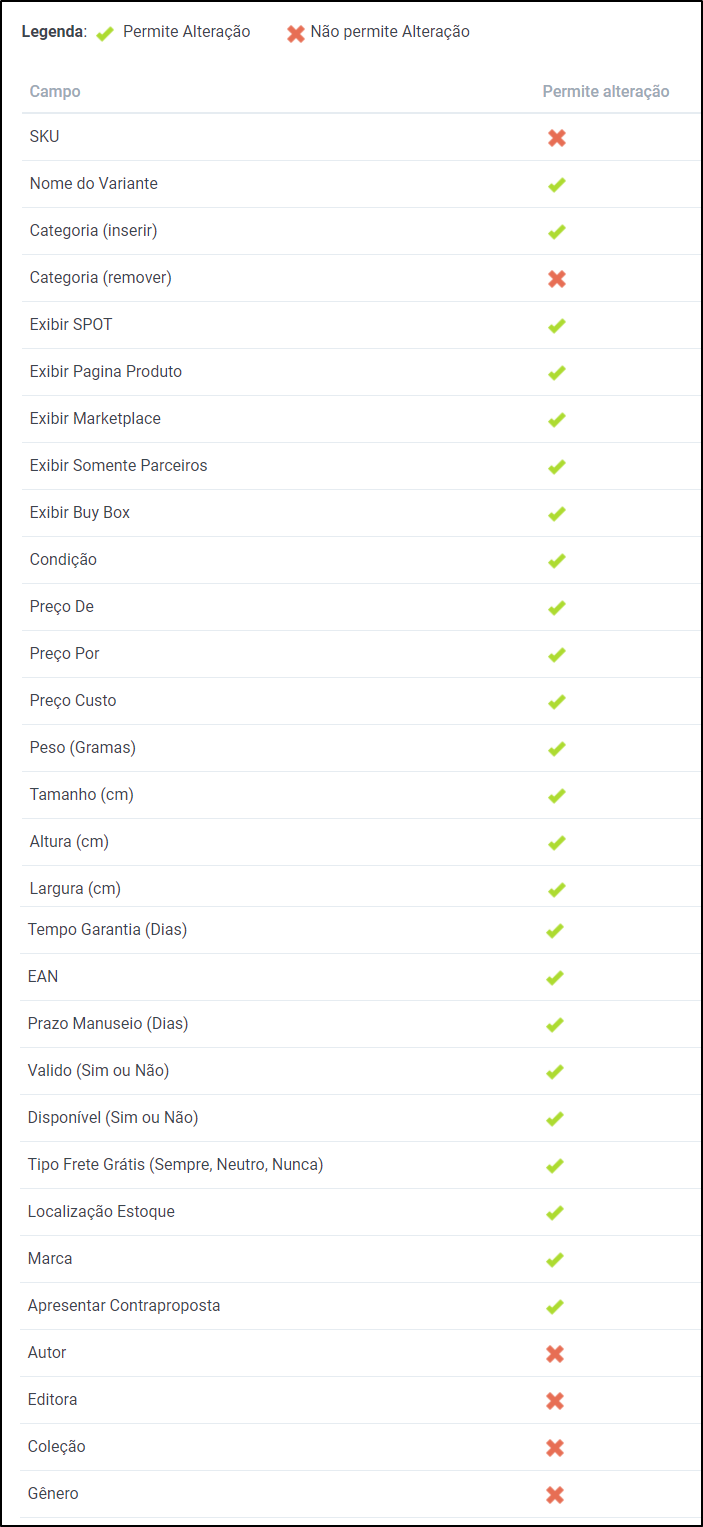Select the Exibir Buy Box field label

pos(80,512)
